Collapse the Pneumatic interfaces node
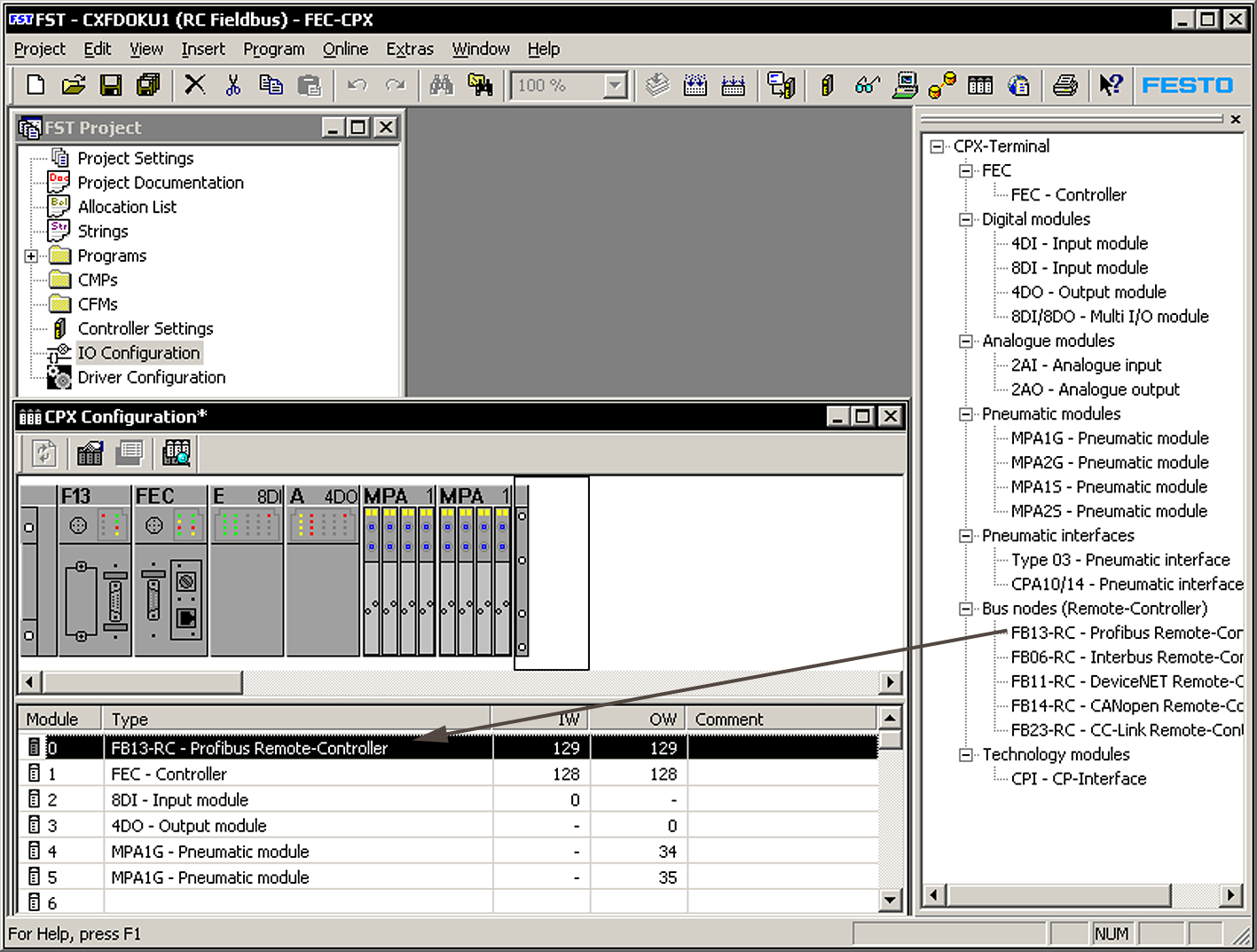Screen dimensions: 1257x952 pyautogui.click(x=966, y=535)
